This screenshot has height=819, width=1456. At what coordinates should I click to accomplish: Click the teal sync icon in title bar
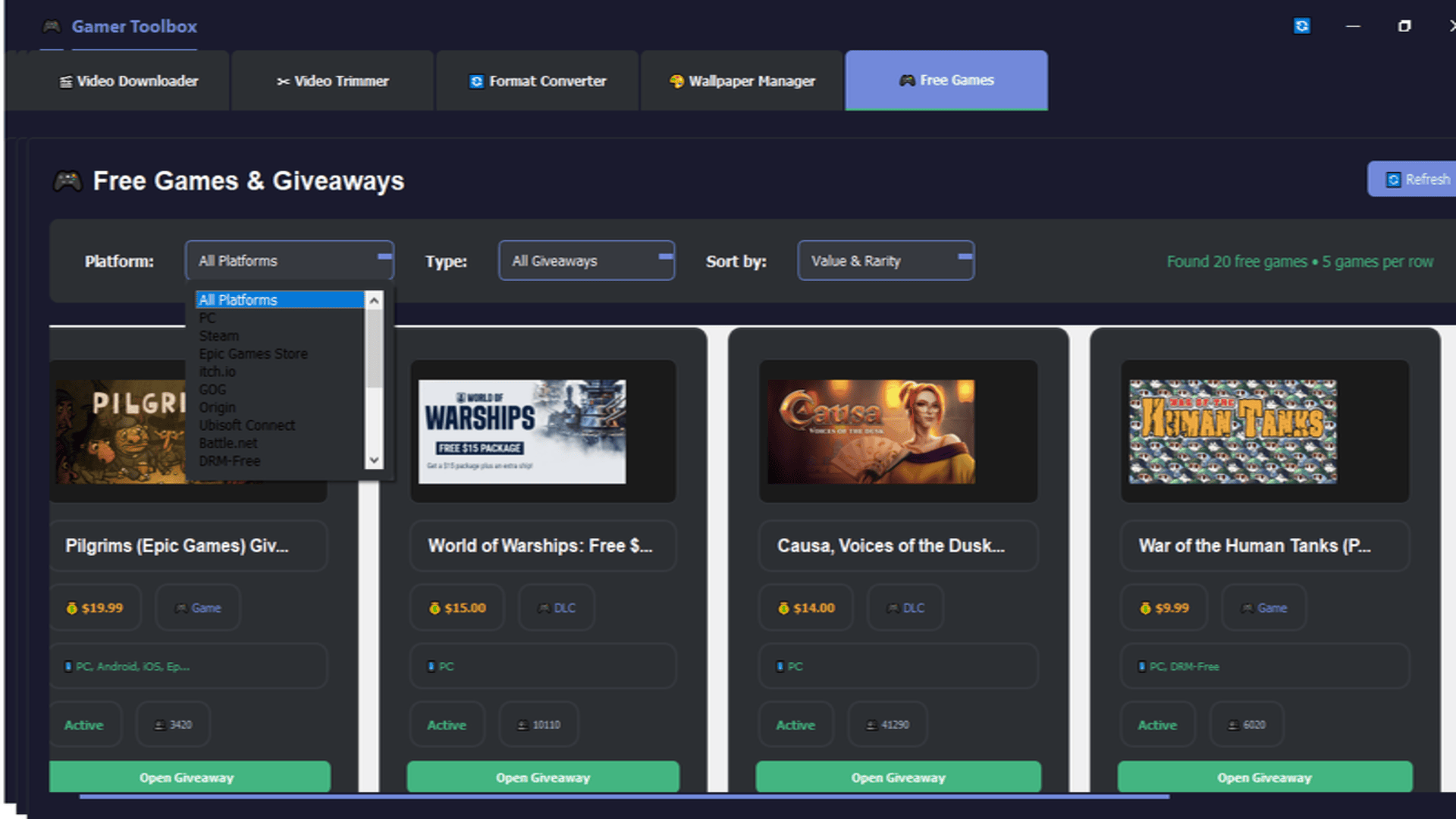click(1301, 27)
